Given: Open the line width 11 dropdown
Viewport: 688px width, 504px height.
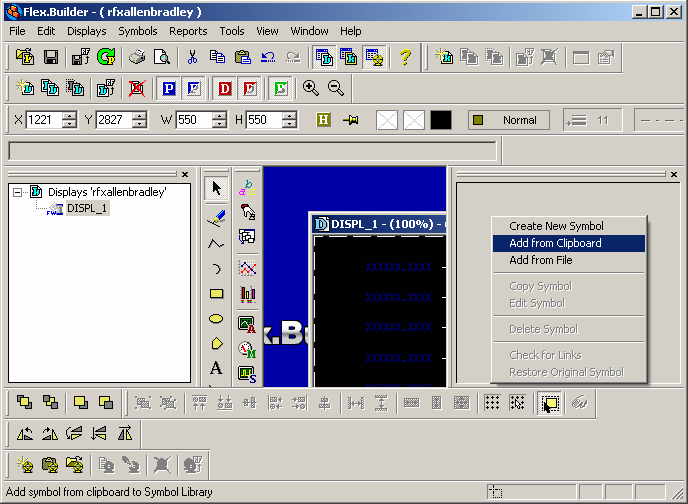Looking at the screenshot, I should 593,120.
